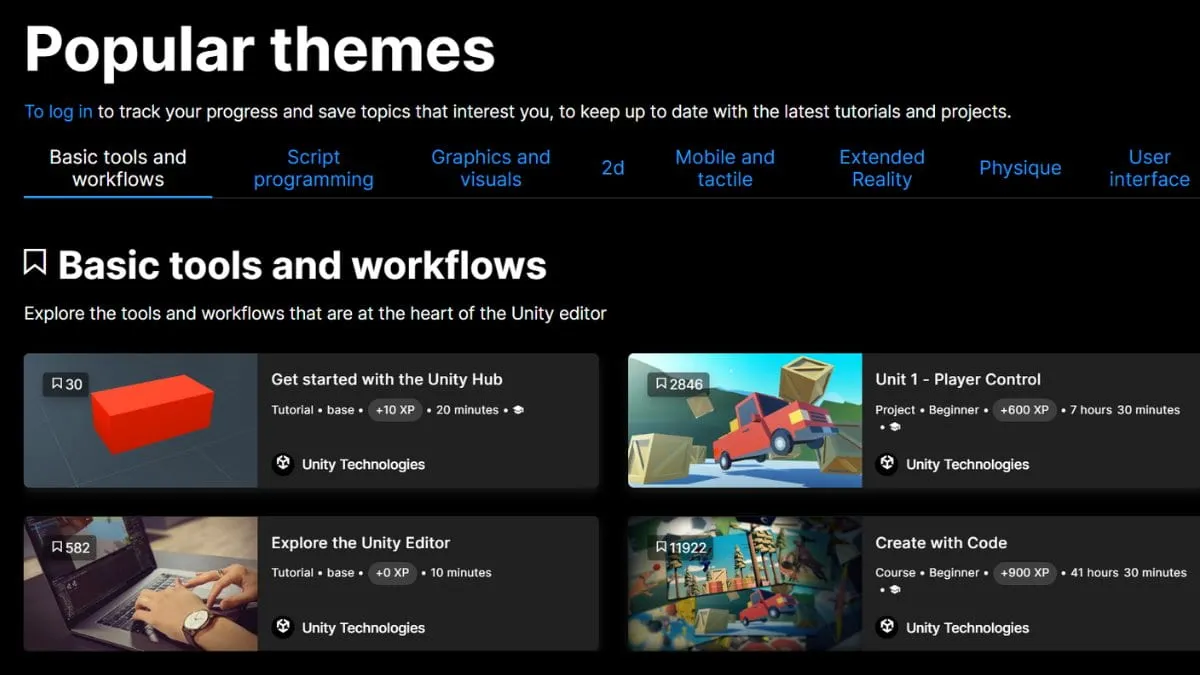
Task: Switch to the Script programming tab
Action: (313, 168)
